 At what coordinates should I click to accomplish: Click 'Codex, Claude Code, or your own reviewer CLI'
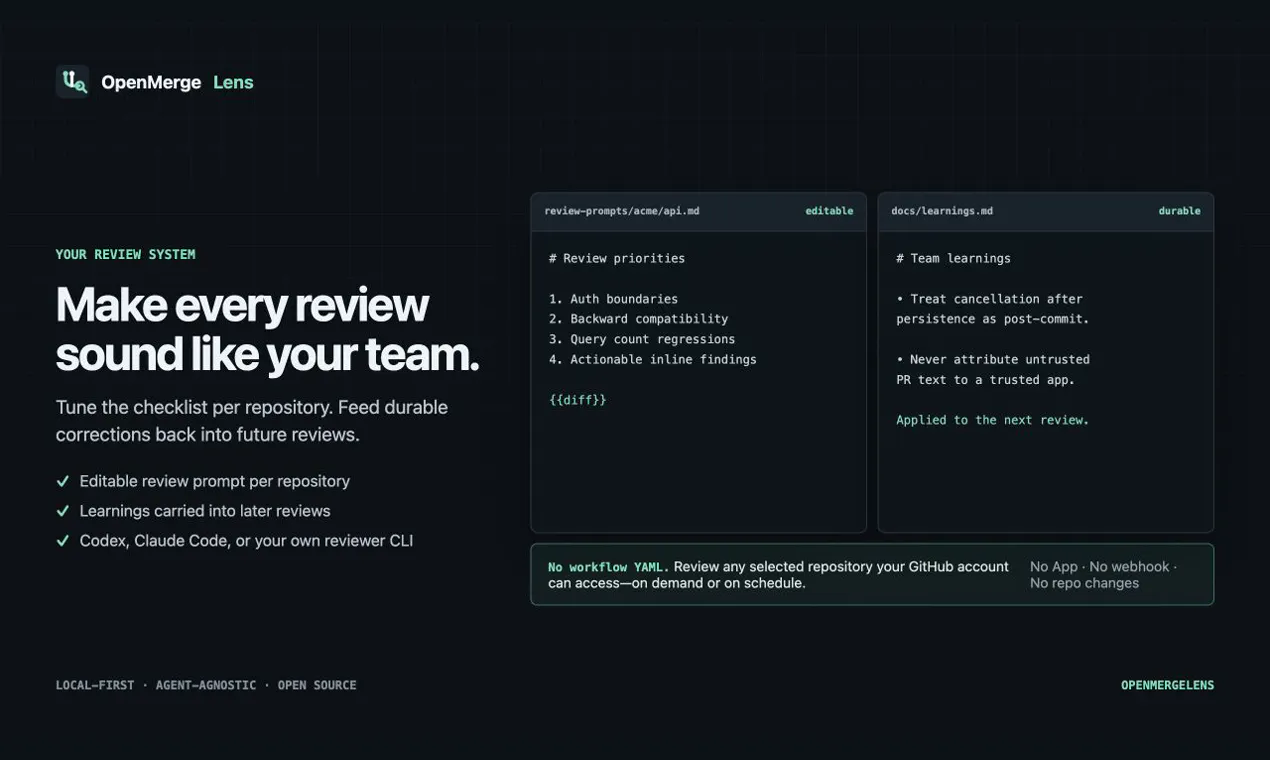(246, 541)
